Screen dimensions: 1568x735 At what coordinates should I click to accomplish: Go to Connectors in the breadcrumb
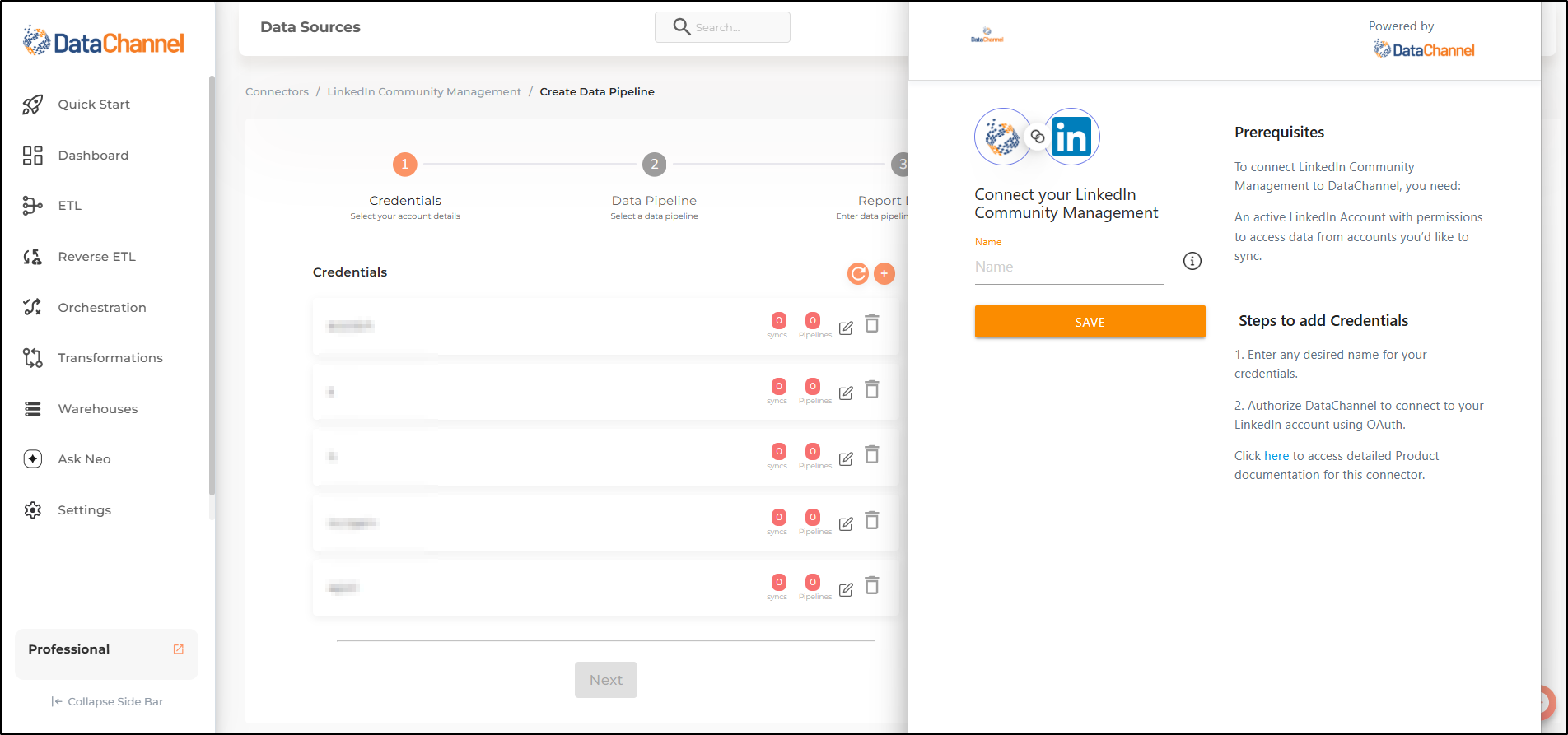coord(277,91)
